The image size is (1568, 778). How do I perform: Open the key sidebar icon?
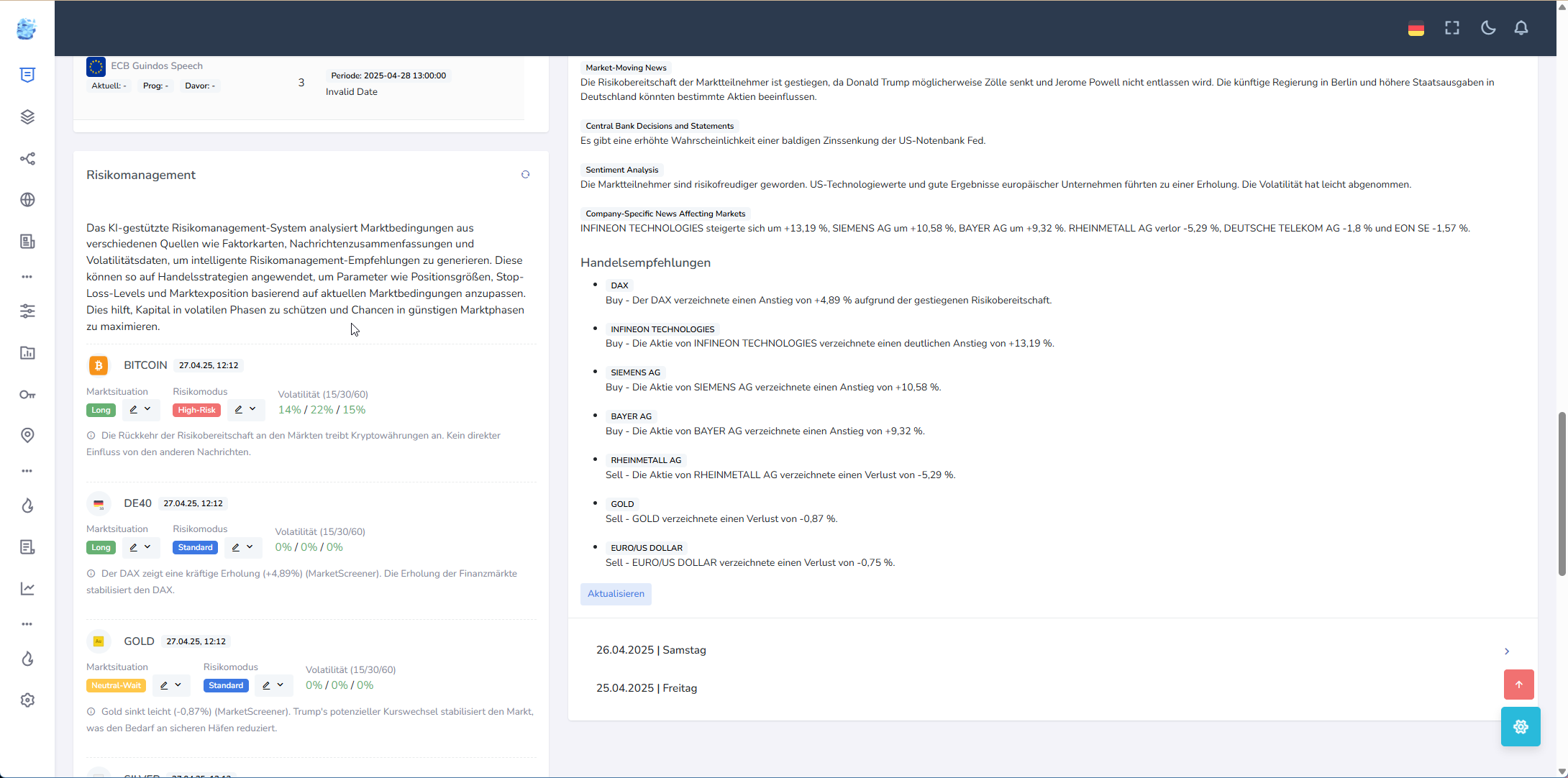tap(27, 394)
